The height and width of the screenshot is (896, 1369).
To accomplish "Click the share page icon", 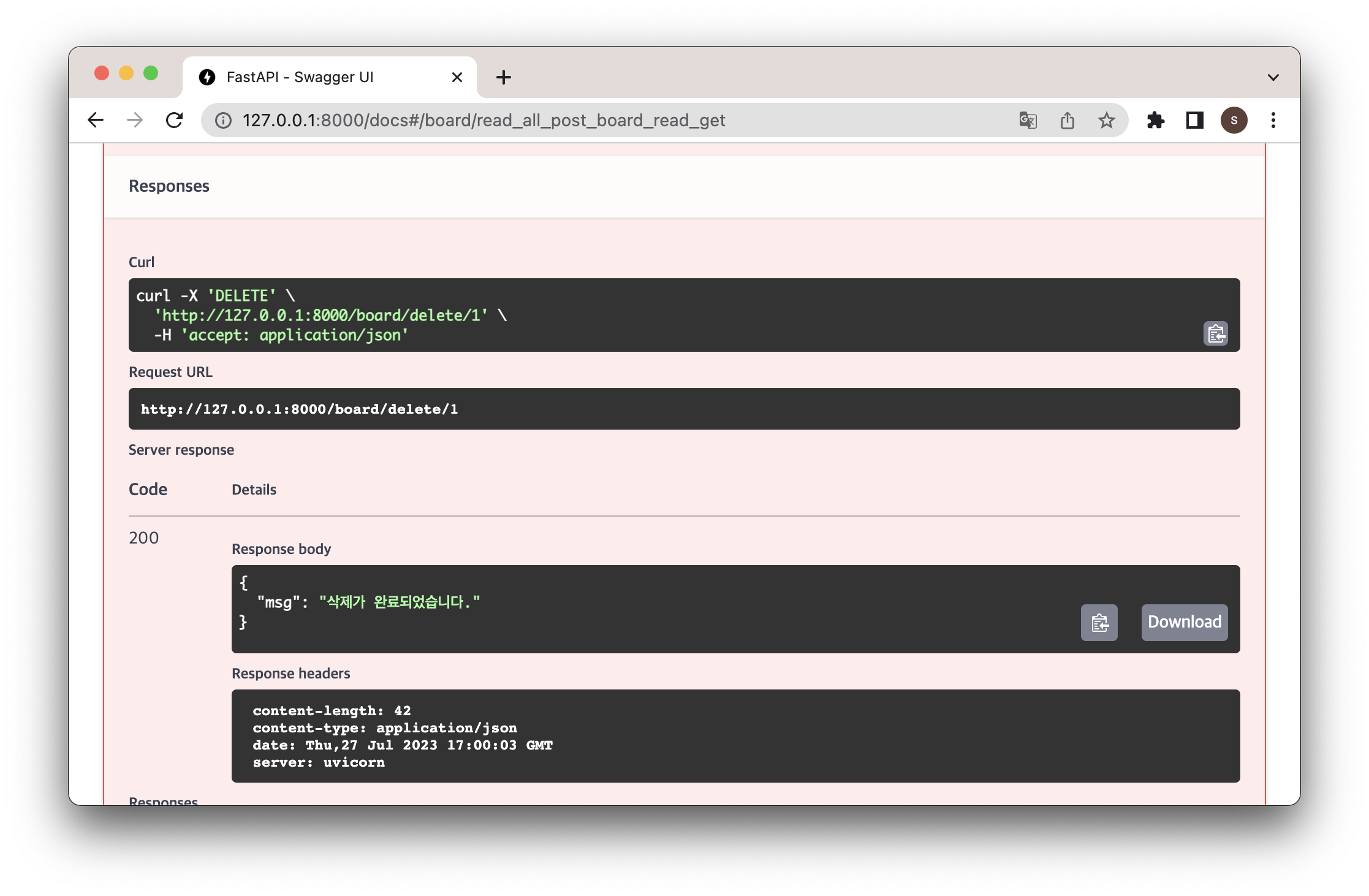I will 1067,120.
